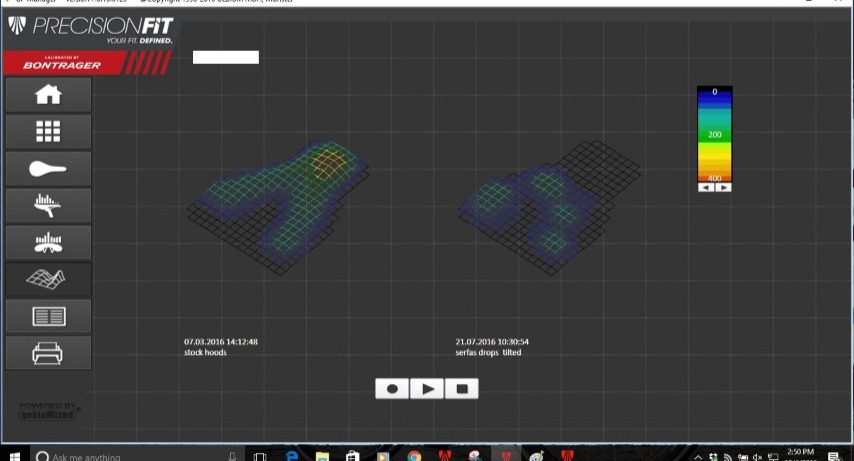Decrease the color scale with left arrow

pos(706,187)
